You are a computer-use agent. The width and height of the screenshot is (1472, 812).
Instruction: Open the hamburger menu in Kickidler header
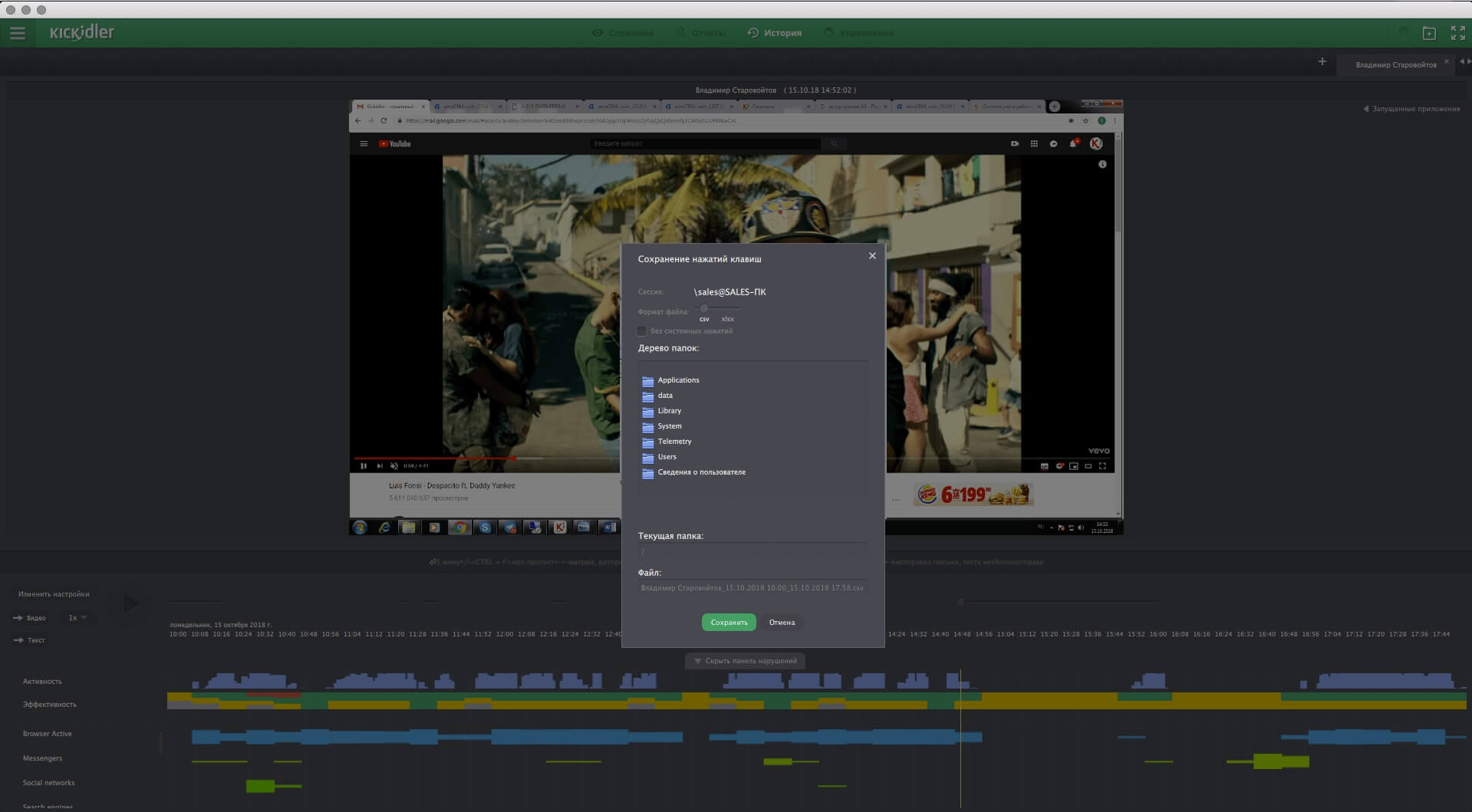pyautogui.click(x=18, y=33)
